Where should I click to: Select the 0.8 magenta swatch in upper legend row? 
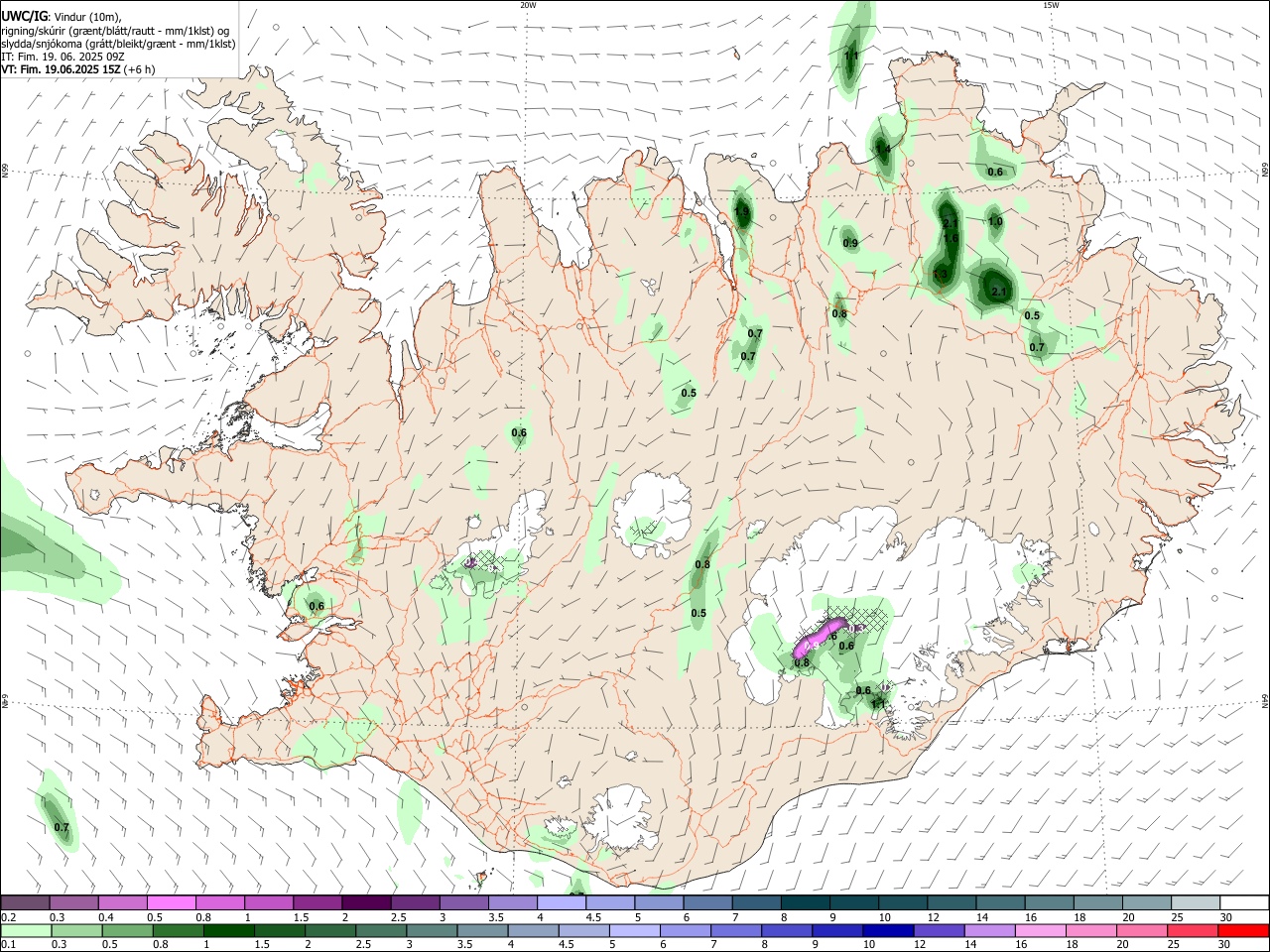tap(220, 903)
